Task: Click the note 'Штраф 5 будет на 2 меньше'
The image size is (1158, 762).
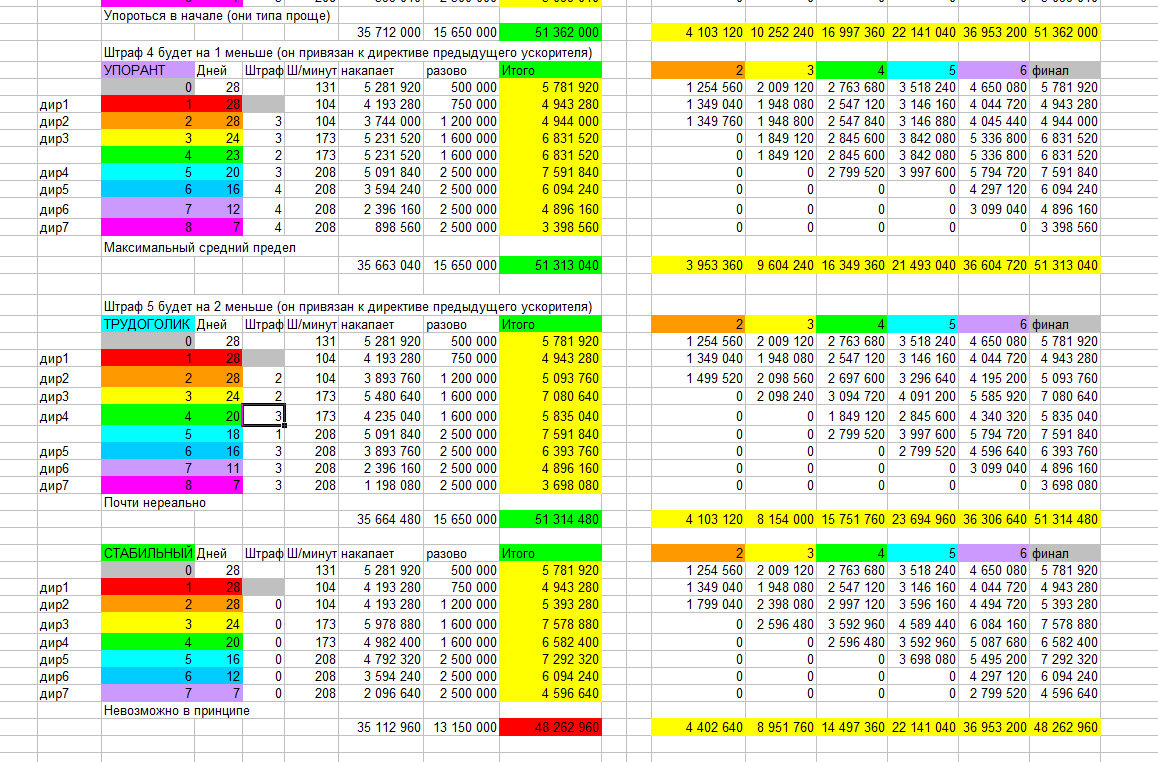Action: (x=348, y=307)
